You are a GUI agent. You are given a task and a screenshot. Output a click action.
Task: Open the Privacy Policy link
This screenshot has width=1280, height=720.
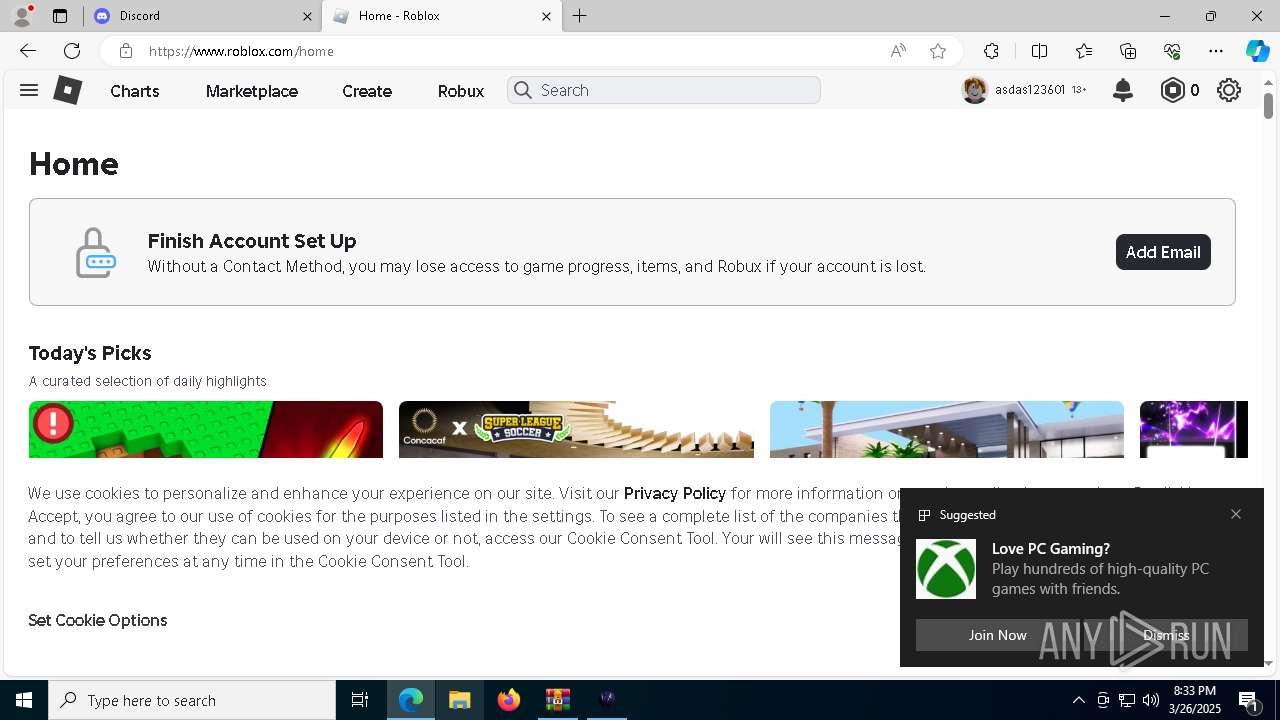coord(675,493)
